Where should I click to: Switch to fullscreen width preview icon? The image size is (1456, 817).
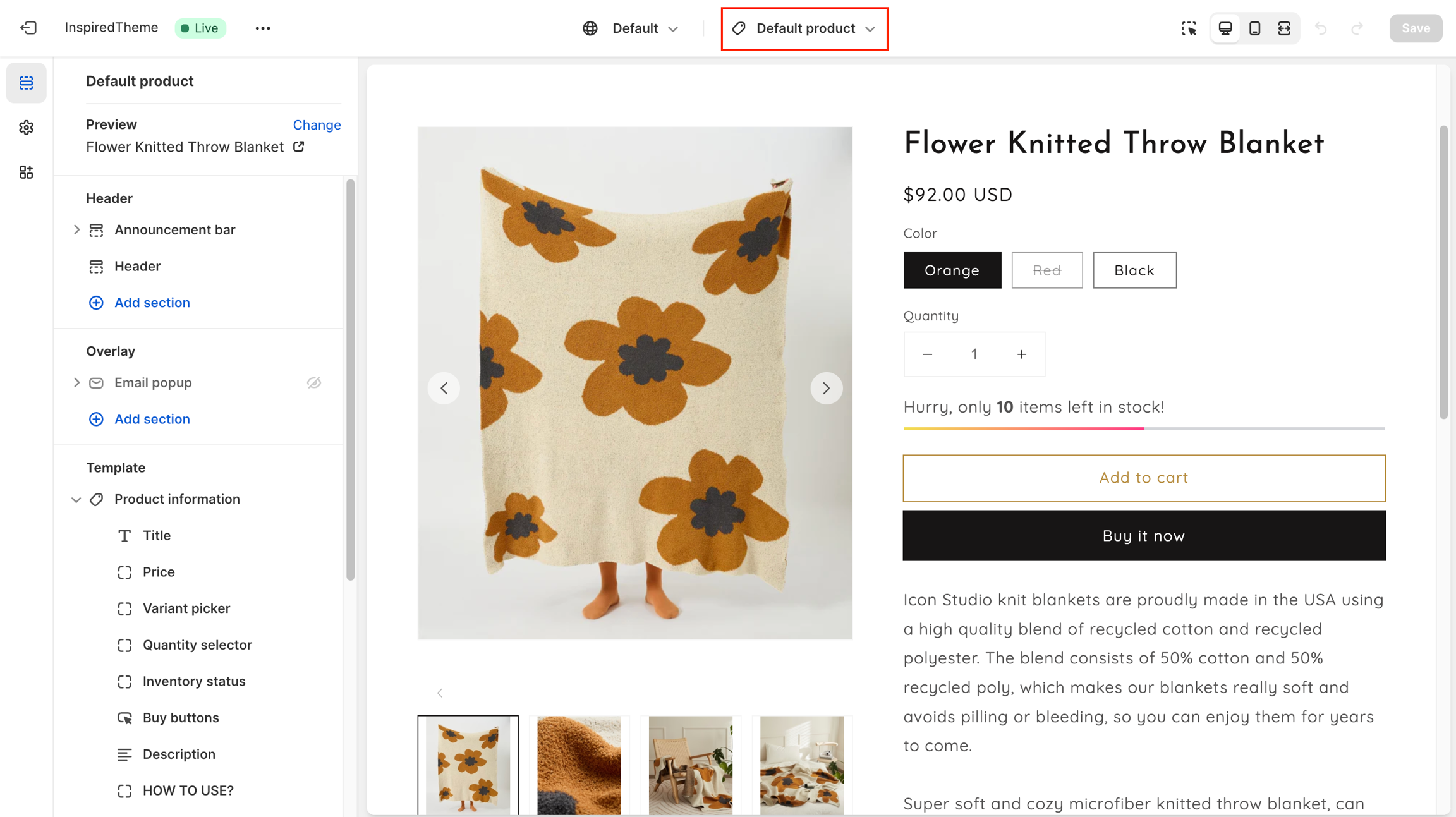tap(1284, 28)
